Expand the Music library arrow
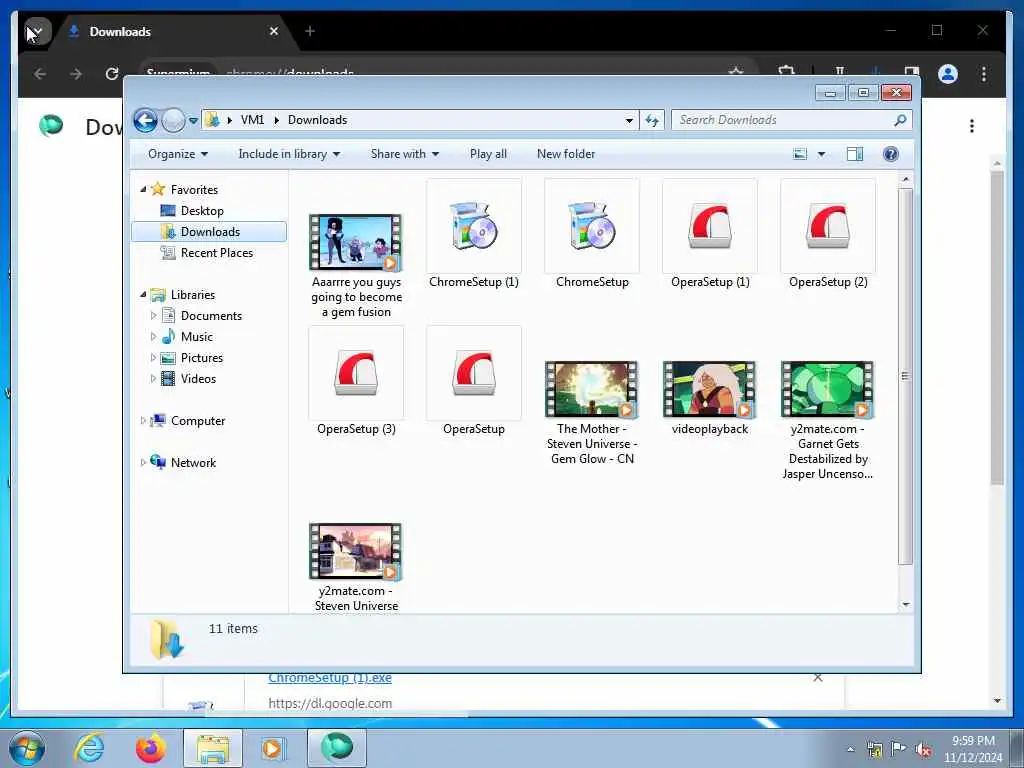Viewport: 1024px width, 768px height. click(x=153, y=337)
